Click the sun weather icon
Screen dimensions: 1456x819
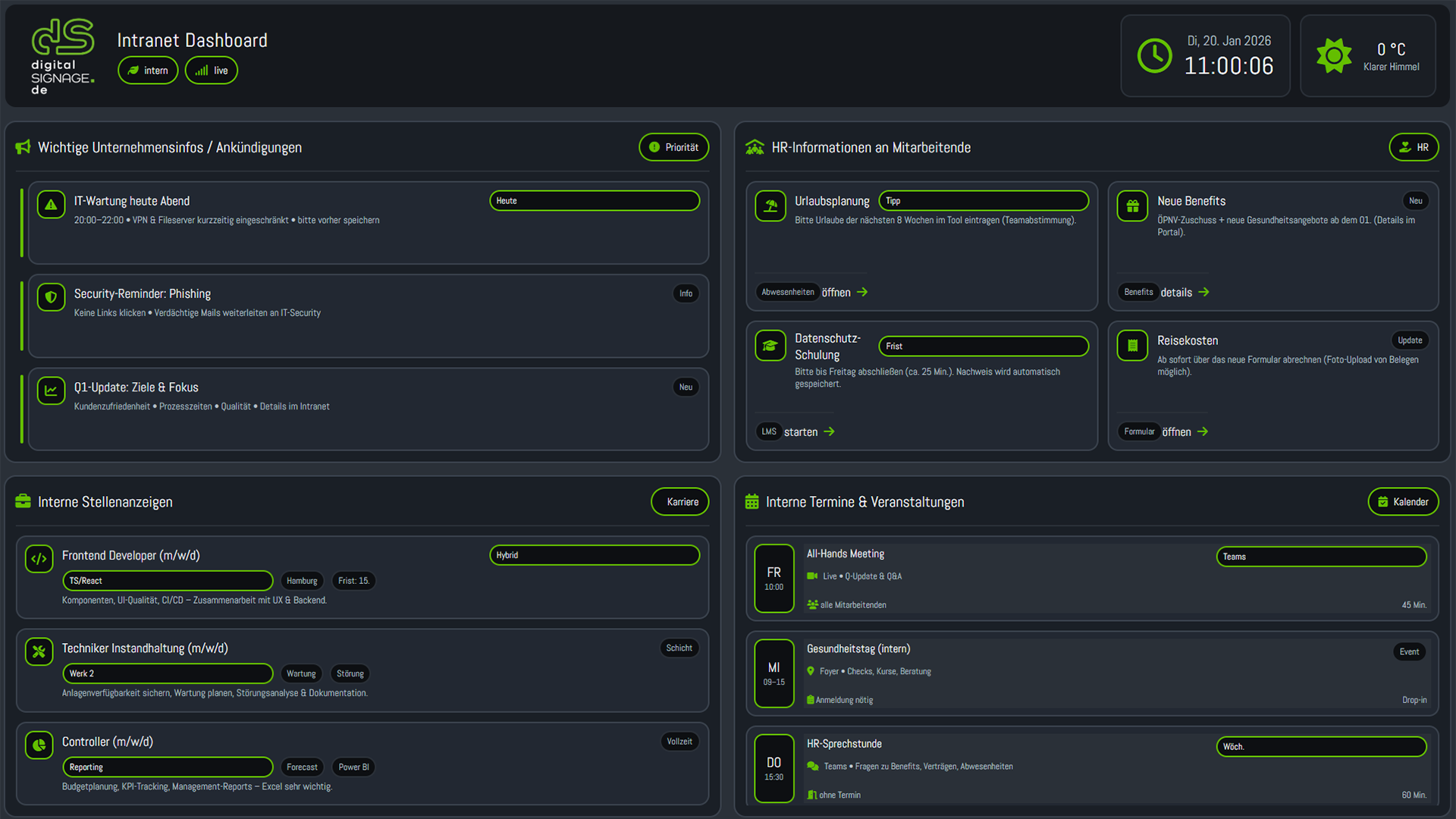(1334, 56)
